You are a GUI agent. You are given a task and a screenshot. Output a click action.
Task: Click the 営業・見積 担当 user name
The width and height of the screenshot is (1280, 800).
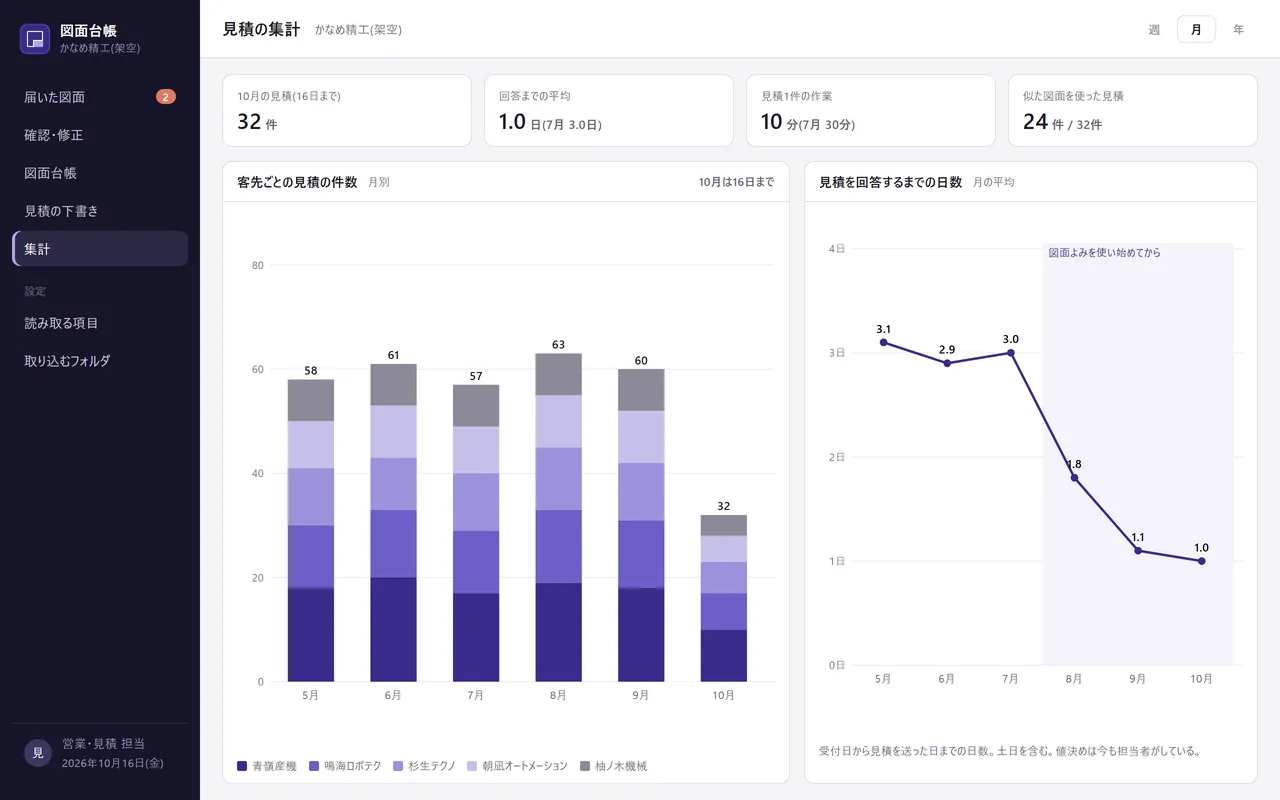[104, 744]
